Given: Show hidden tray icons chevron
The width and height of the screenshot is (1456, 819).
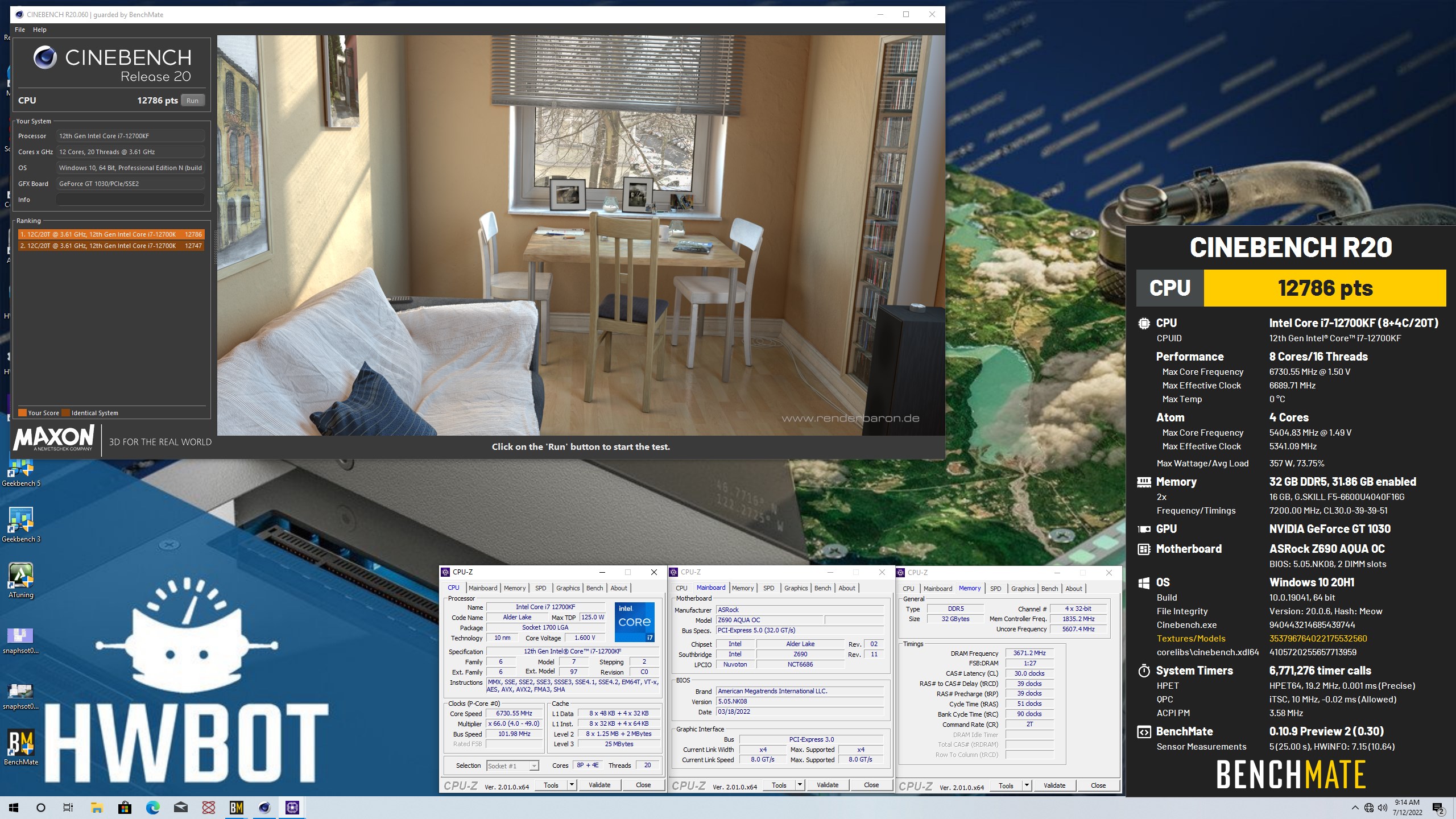Looking at the screenshot, I should coord(1355,808).
